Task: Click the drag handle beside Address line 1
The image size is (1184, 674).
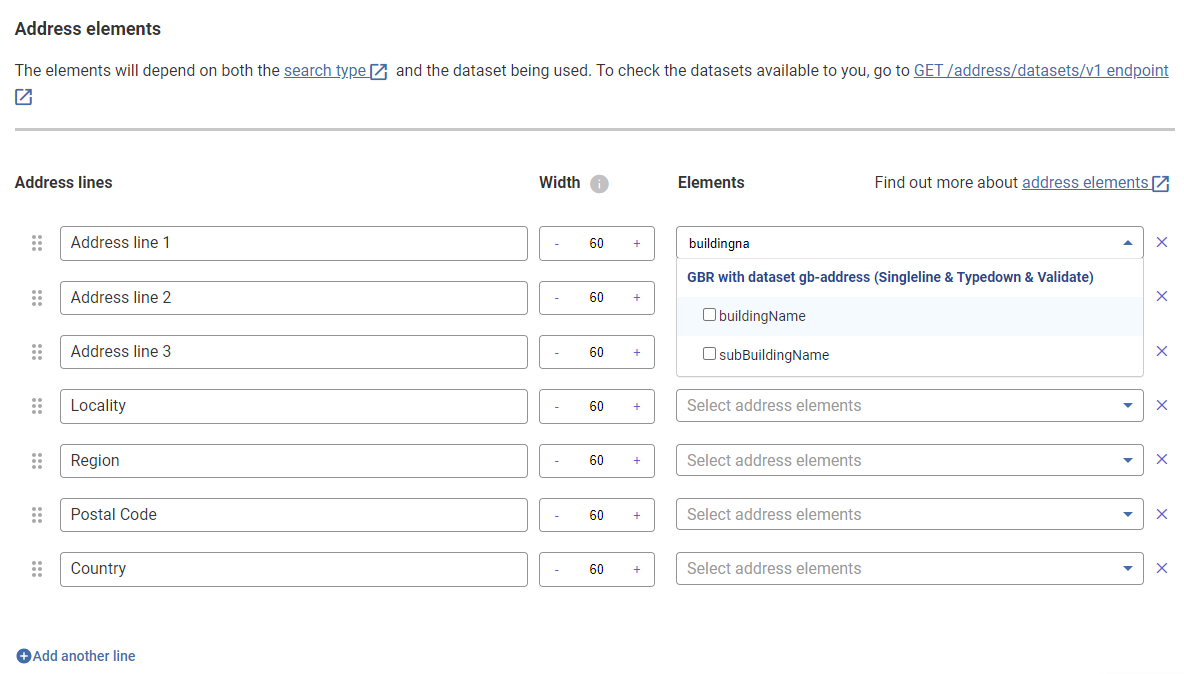Action: tap(37, 242)
